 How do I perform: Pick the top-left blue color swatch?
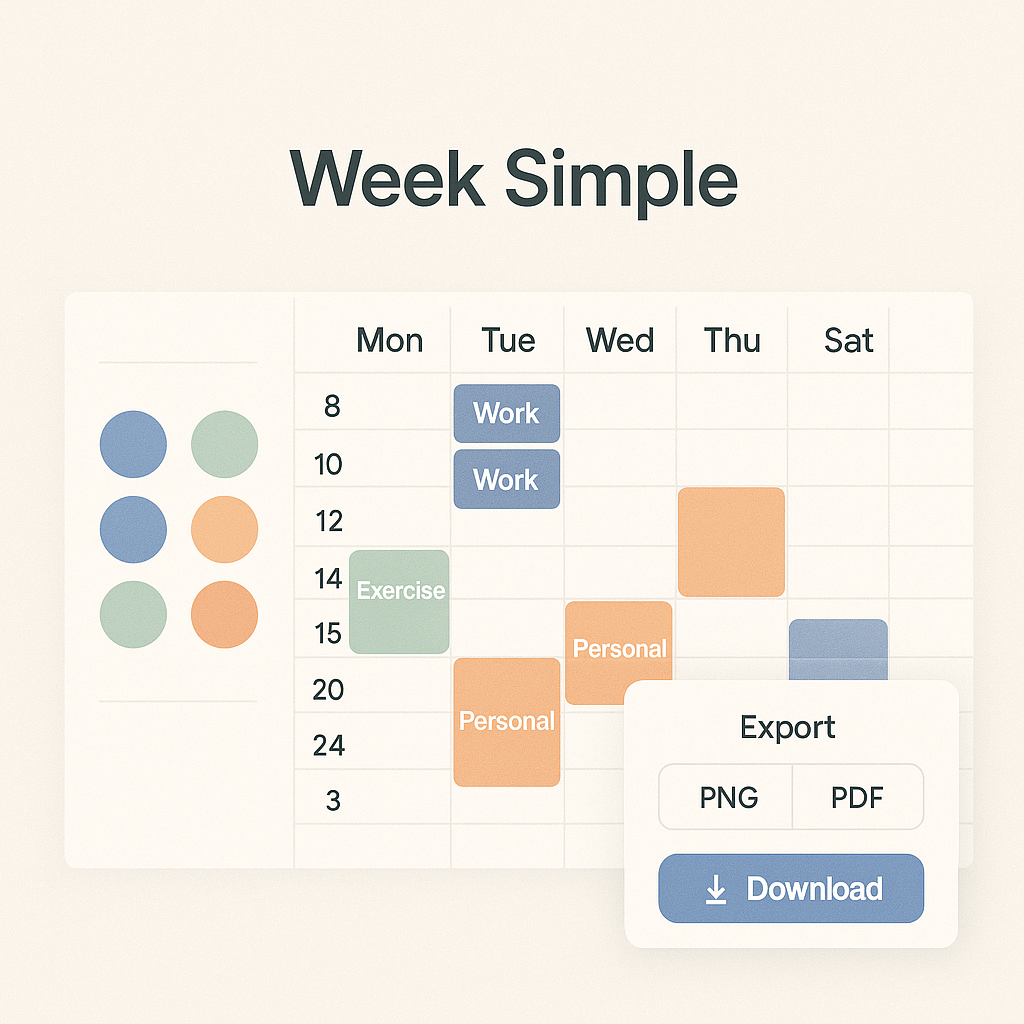coord(133,444)
